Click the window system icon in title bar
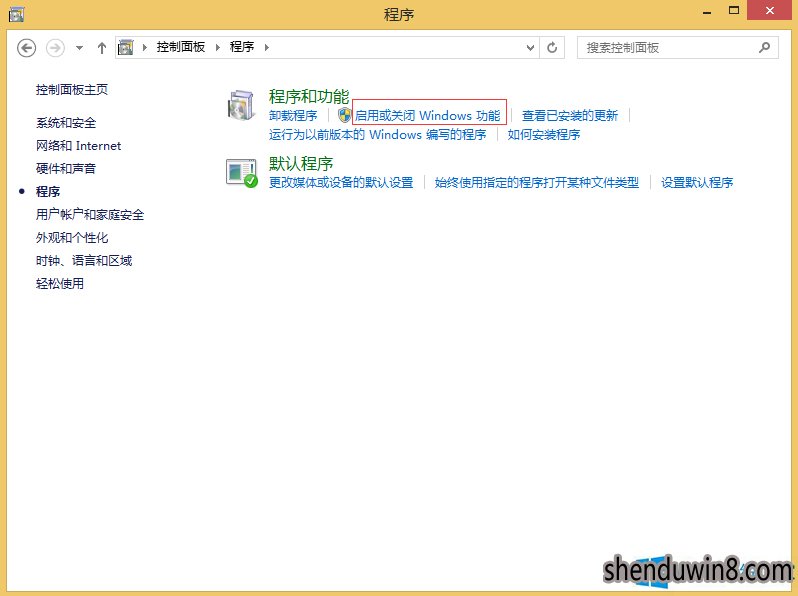This screenshot has height=596, width=798. (x=16, y=14)
